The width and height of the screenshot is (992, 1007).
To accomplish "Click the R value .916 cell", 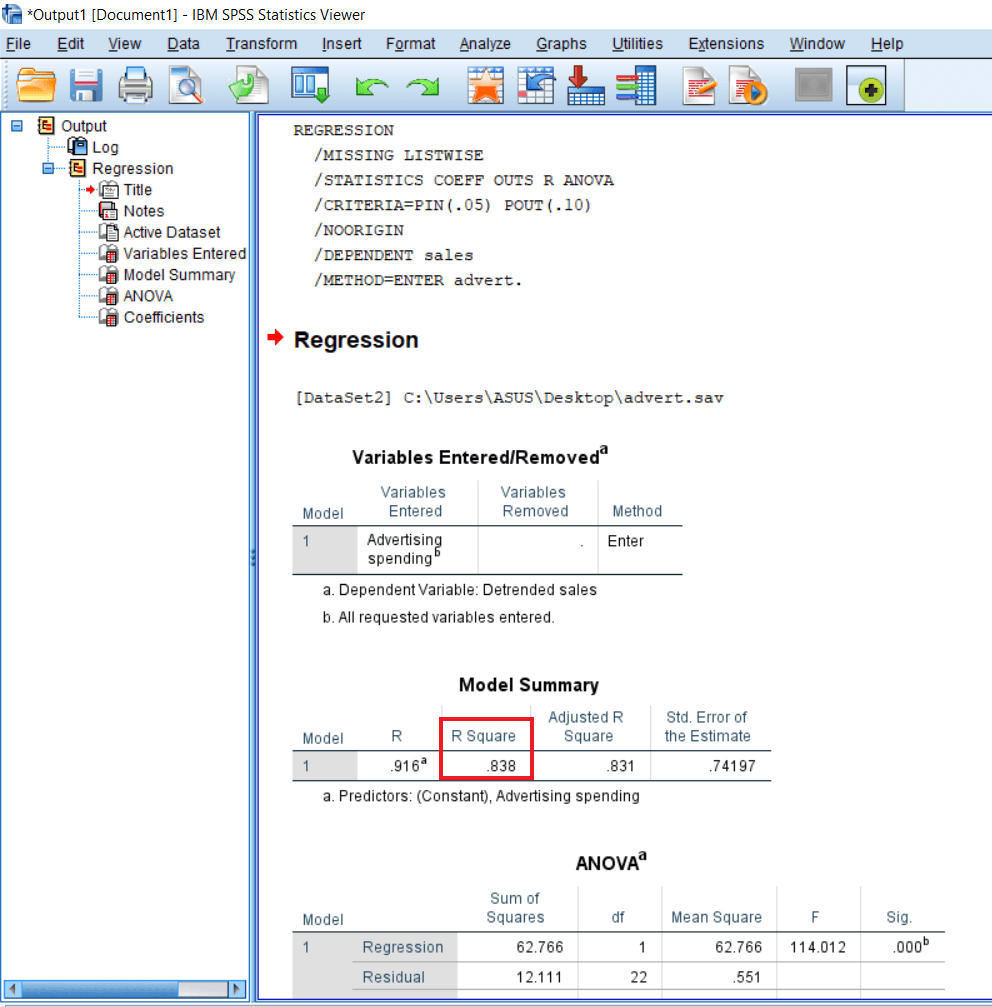I will point(408,766).
